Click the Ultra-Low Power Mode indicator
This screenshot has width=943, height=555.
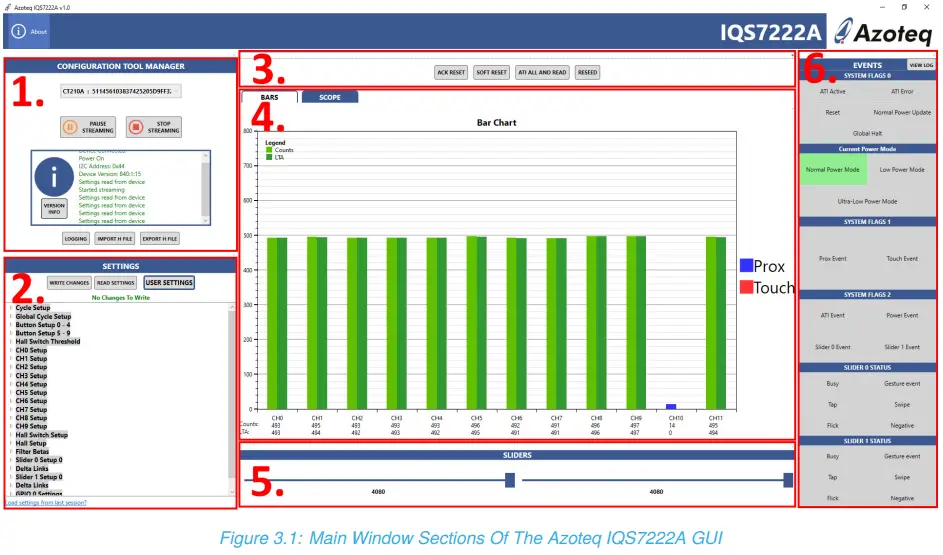pyautogui.click(x=867, y=201)
